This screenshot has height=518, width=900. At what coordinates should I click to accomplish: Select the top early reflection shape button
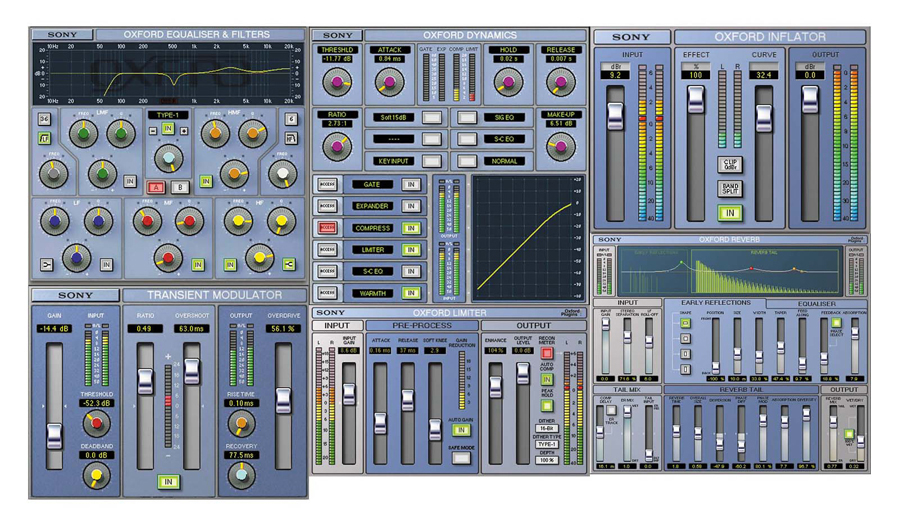(685, 323)
